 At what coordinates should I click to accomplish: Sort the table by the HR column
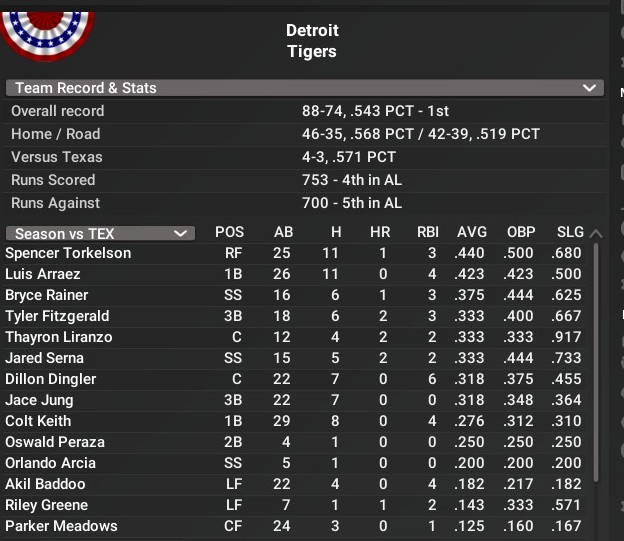(380, 232)
